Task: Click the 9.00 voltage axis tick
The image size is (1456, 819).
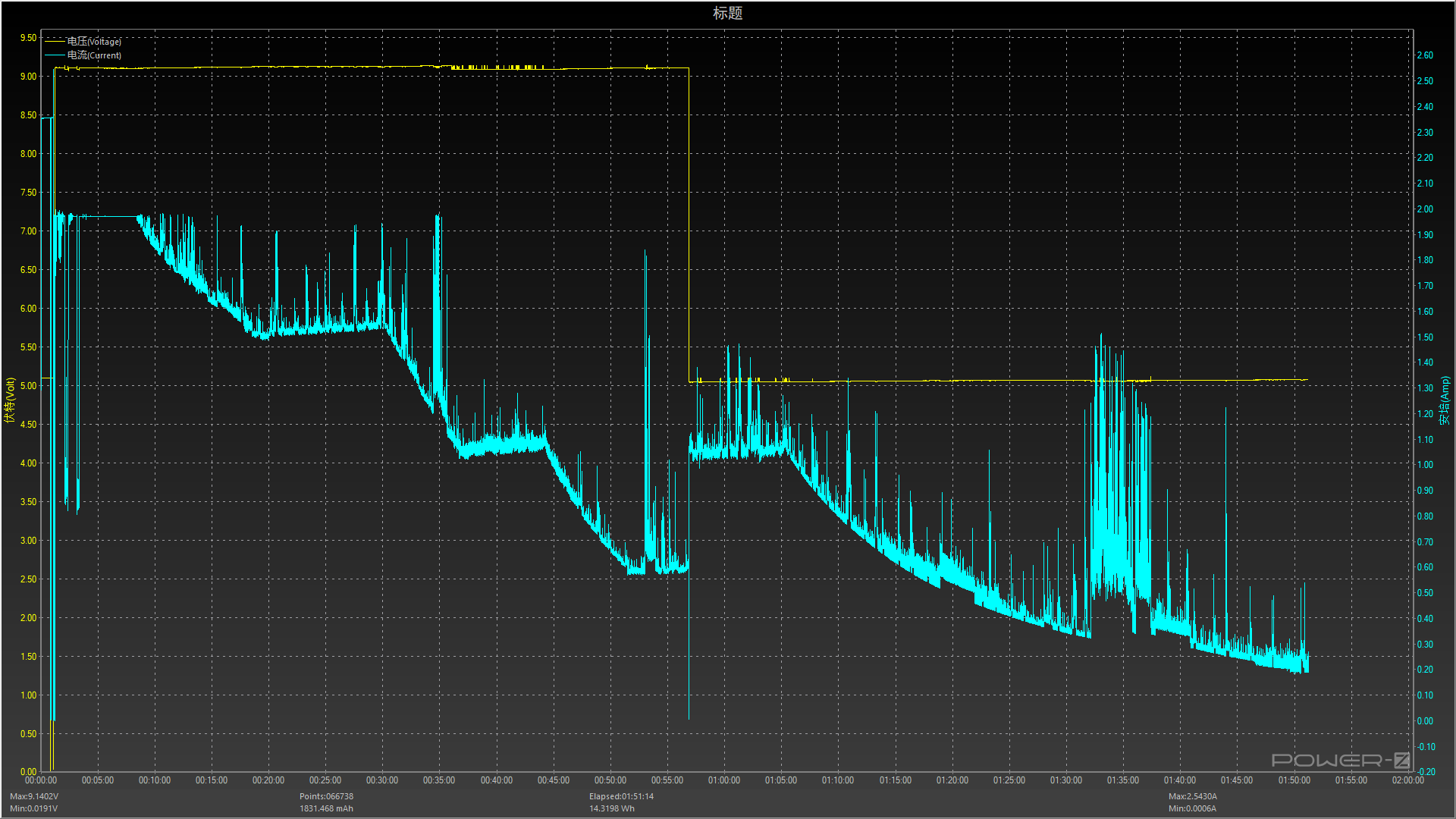Action: (x=28, y=77)
